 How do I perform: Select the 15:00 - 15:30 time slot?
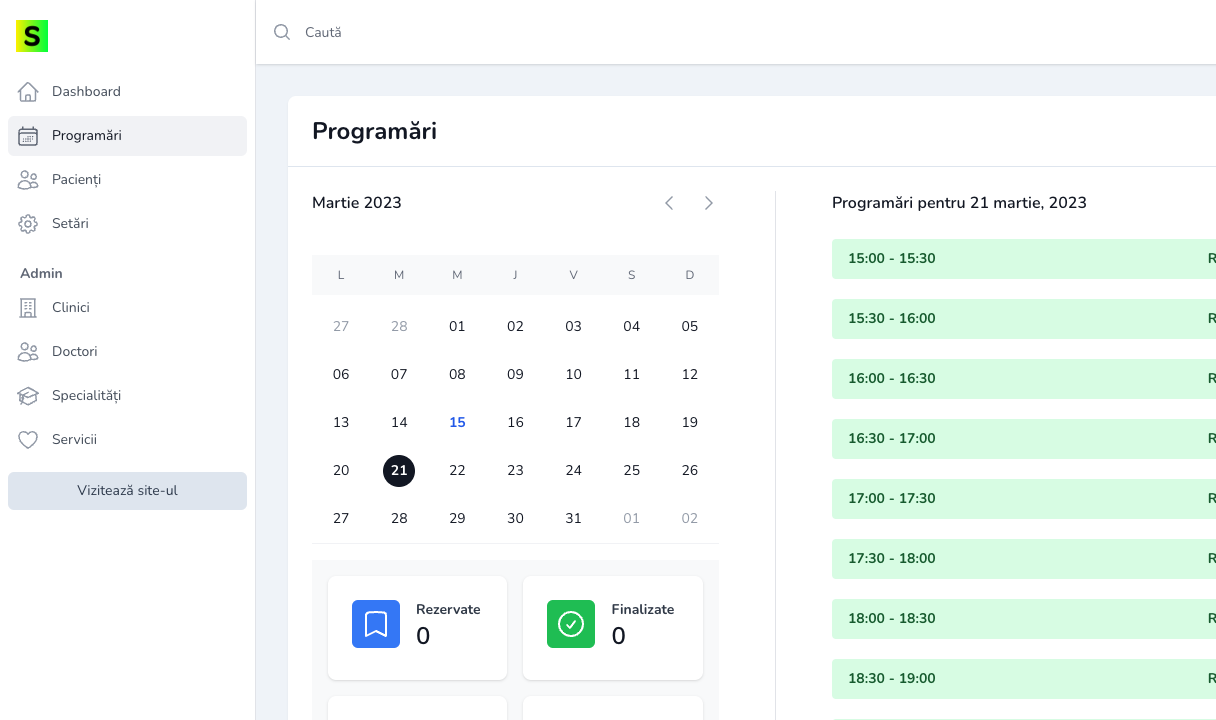(x=1024, y=259)
